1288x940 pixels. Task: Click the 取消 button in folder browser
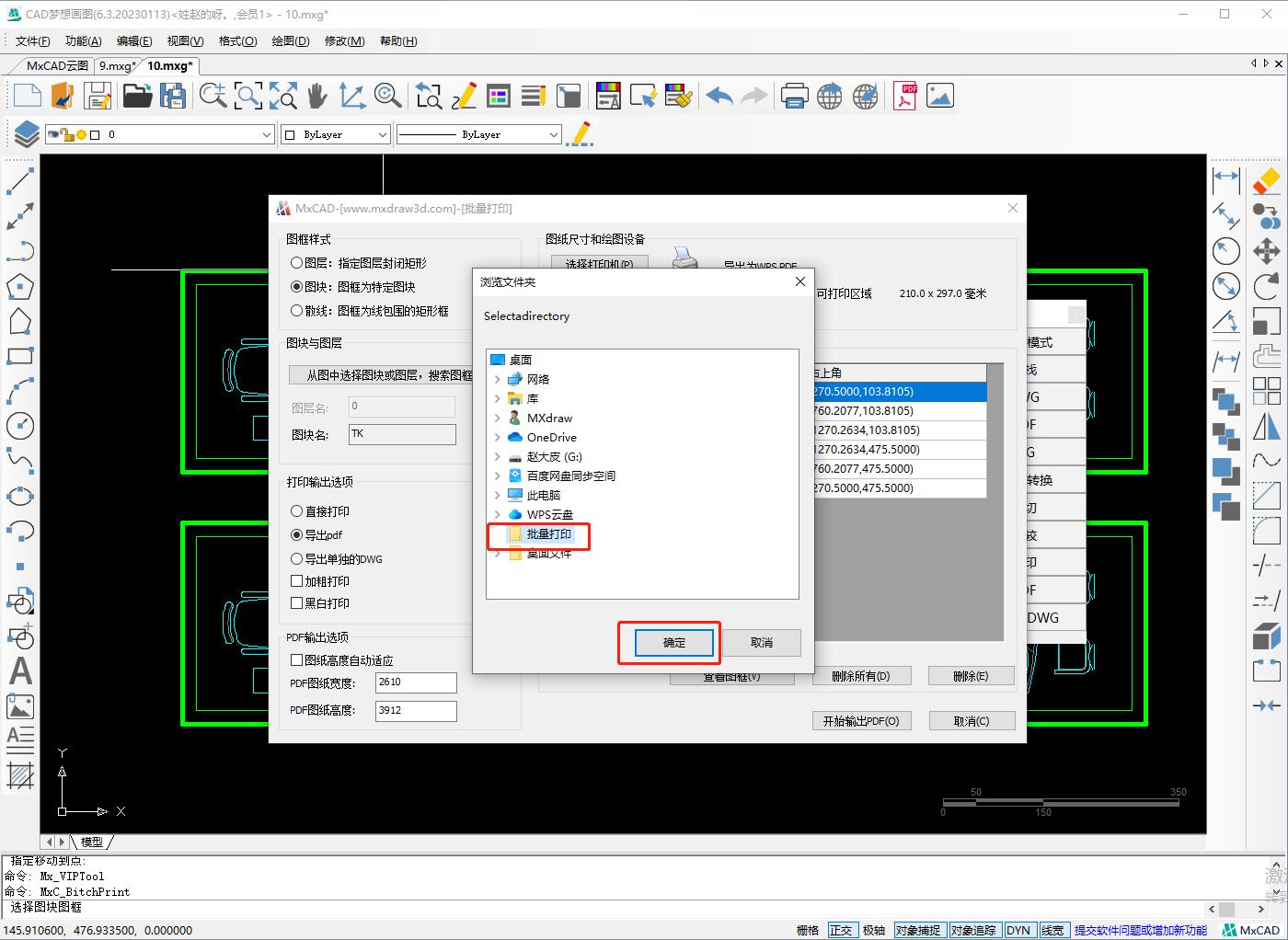pos(761,643)
